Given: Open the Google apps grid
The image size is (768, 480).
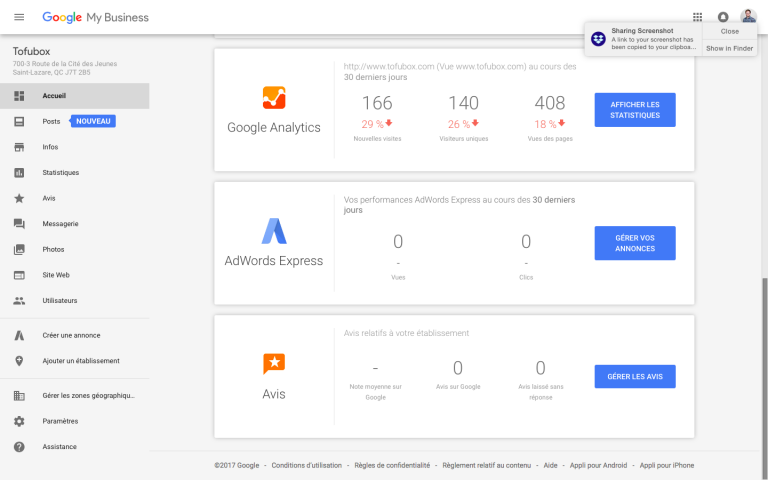Looking at the screenshot, I should point(697,17).
